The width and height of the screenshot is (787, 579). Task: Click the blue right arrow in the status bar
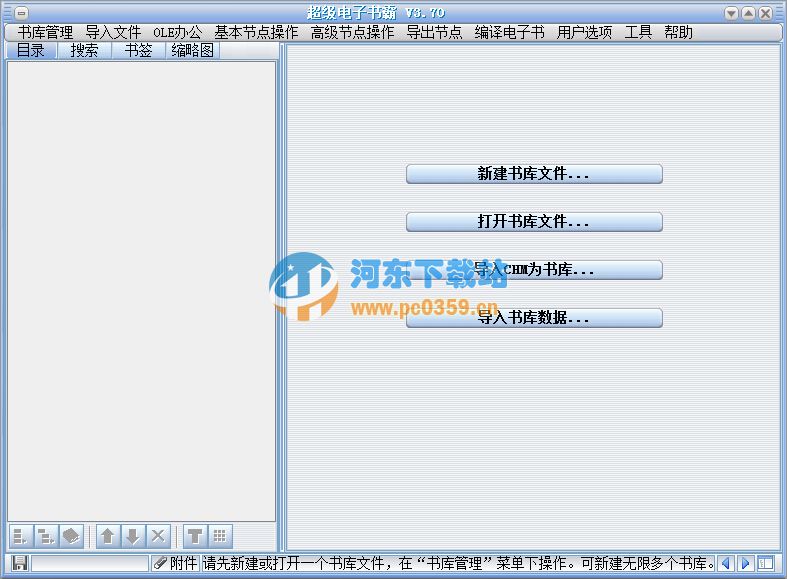pos(746,563)
